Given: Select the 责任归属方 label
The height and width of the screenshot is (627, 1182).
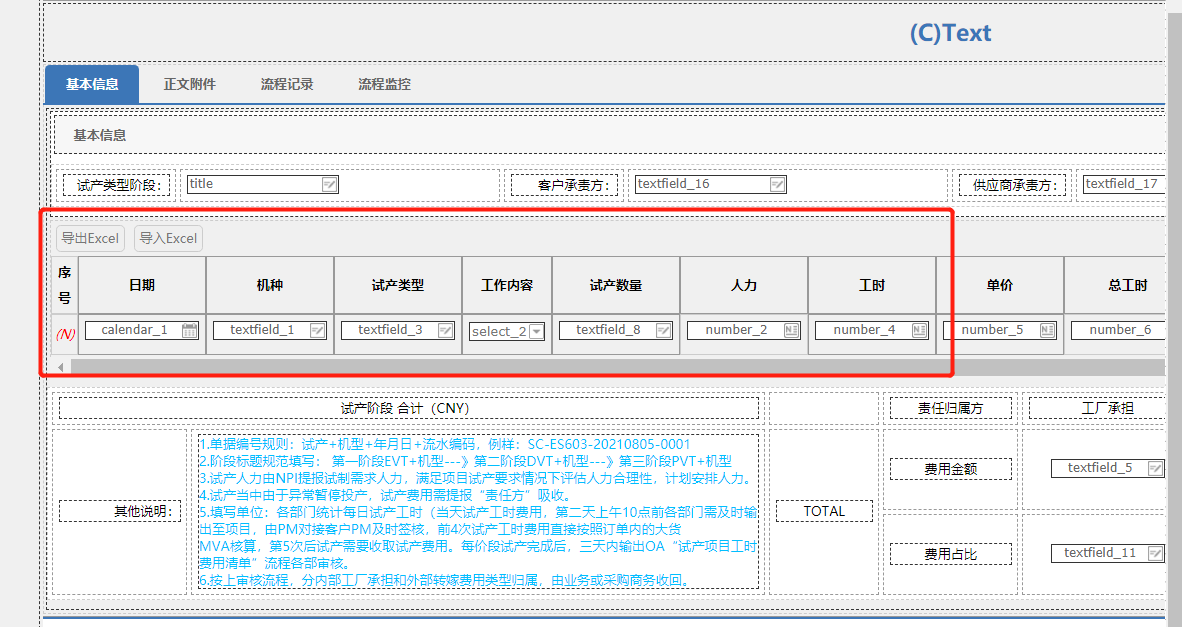Looking at the screenshot, I should [x=950, y=408].
